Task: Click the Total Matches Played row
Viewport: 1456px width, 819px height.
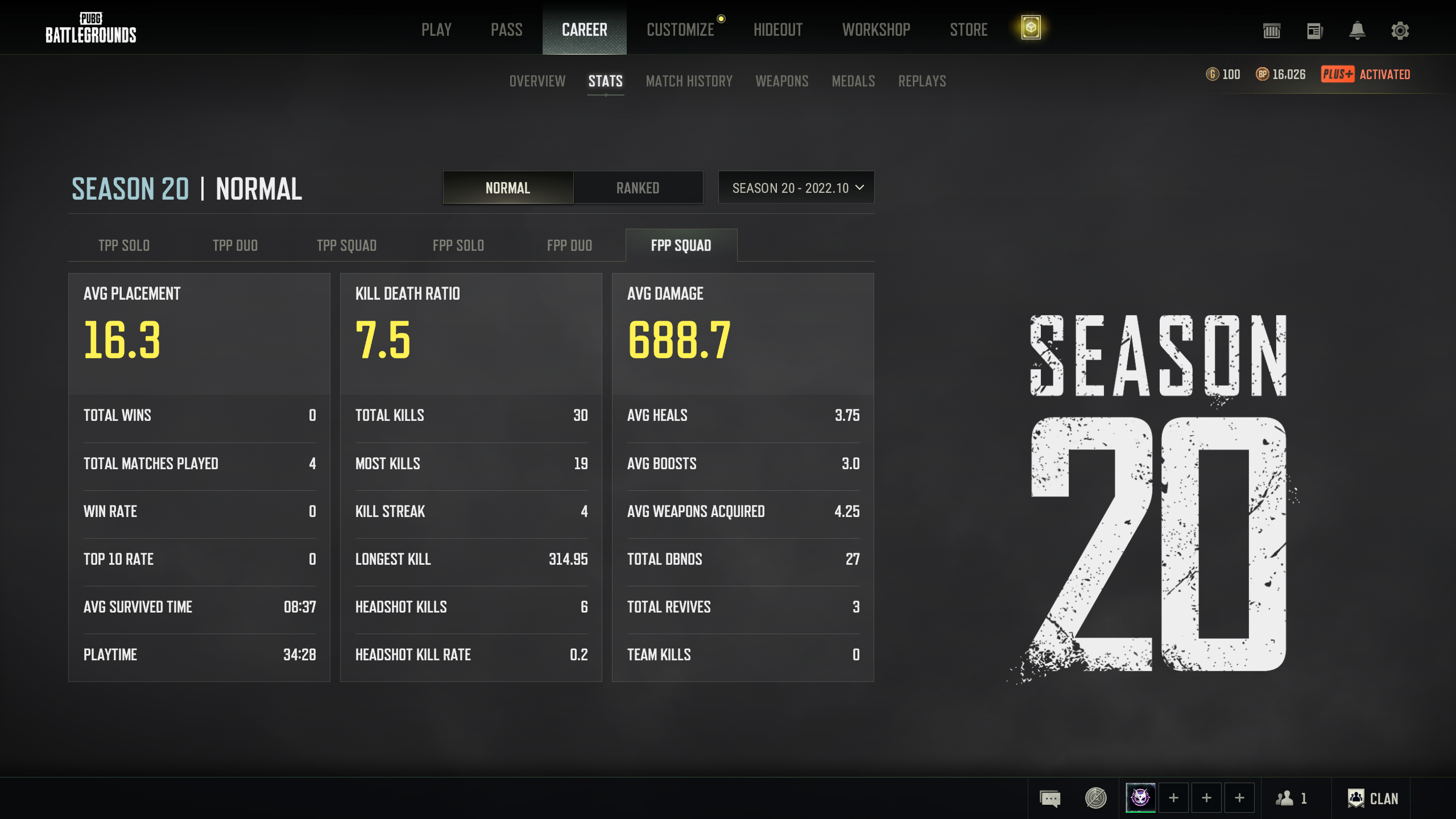Action: pyautogui.click(x=200, y=464)
